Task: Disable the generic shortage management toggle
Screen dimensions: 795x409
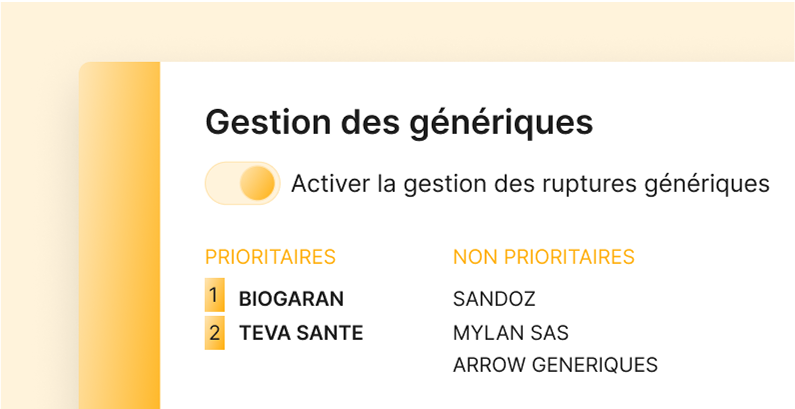Action: (242, 184)
